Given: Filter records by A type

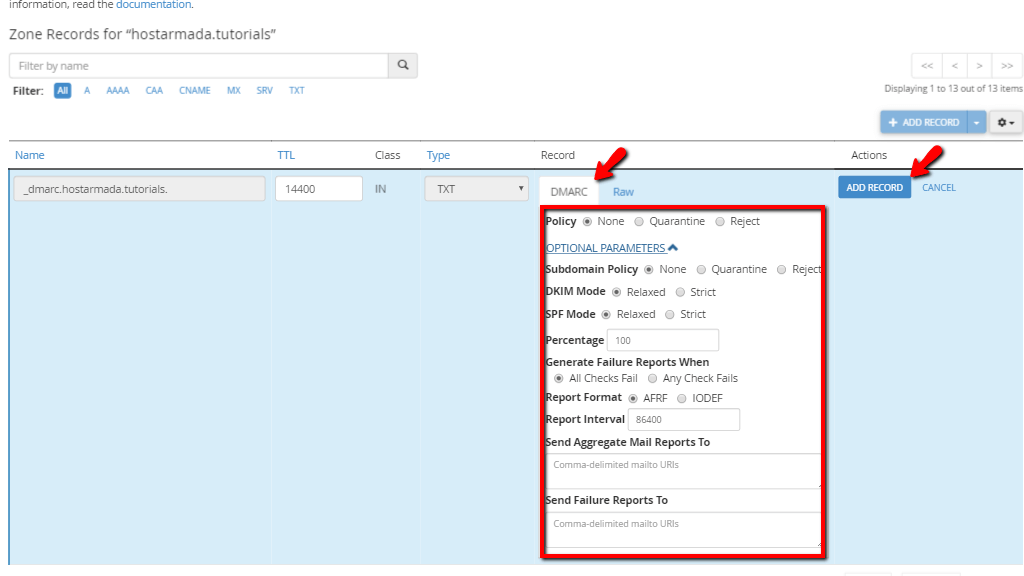Looking at the screenshot, I should (87, 91).
